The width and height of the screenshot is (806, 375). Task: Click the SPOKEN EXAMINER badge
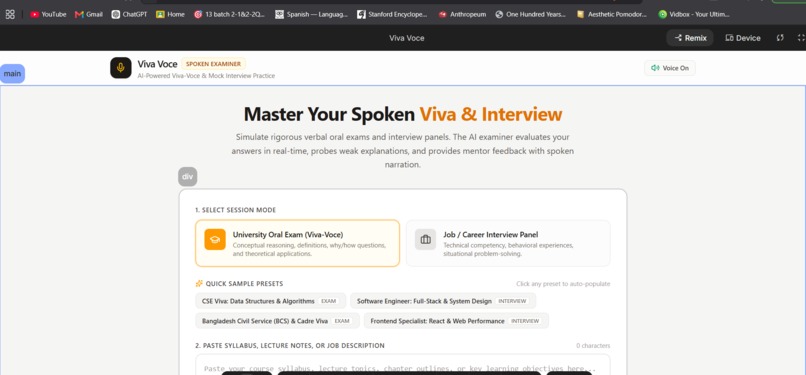213,64
